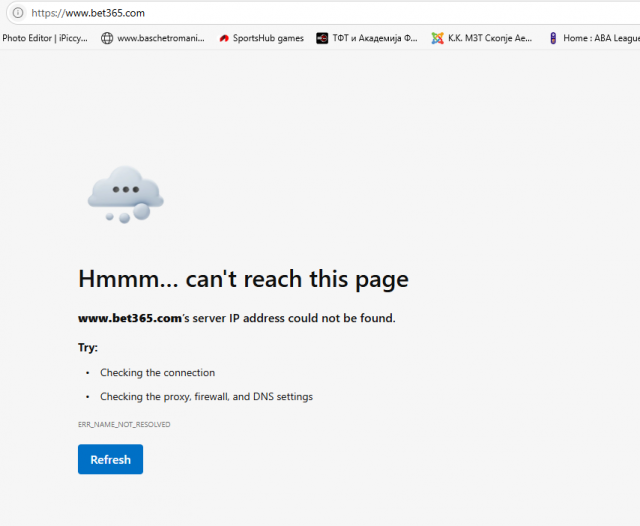The width and height of the screenshot is (640, 526).
Task: Click the ERR_NAME_NOT_RESOLVED error code
Action: 124,424
